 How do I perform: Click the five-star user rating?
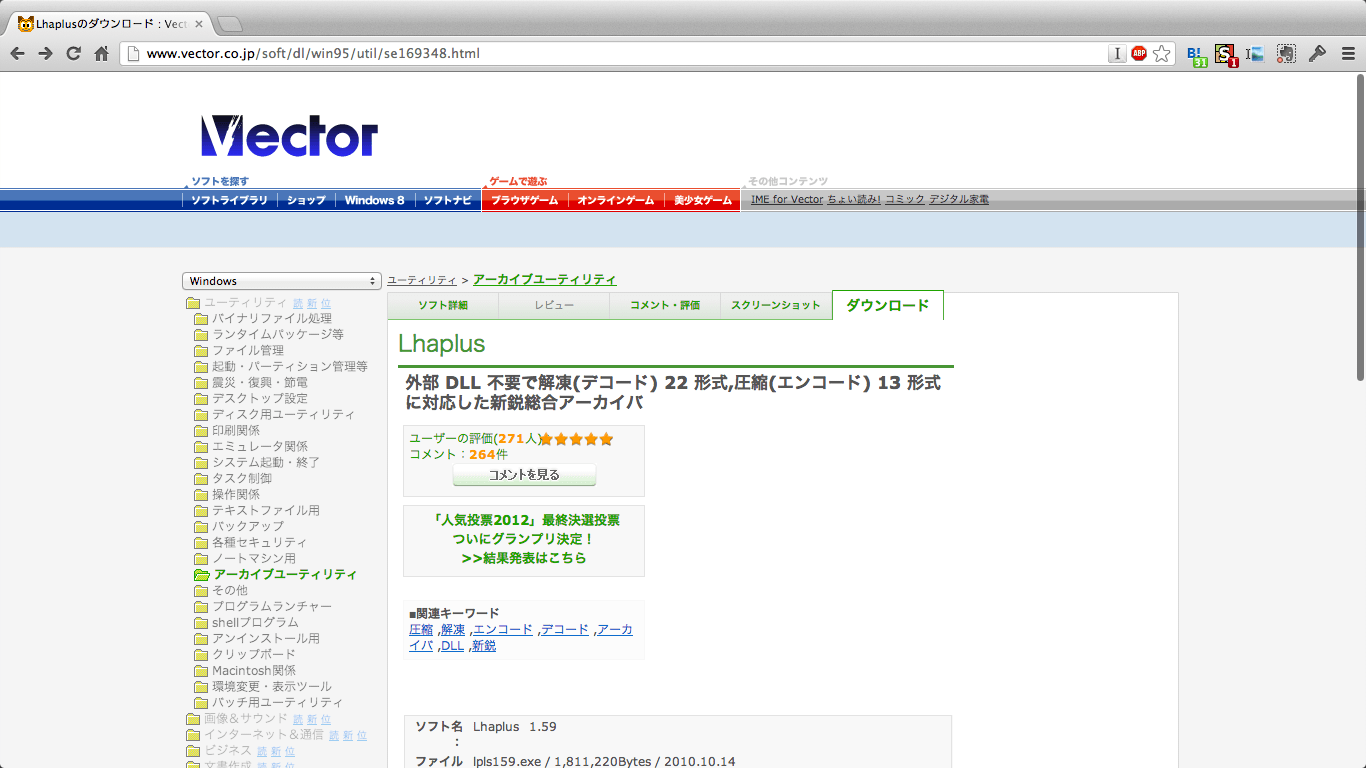(577, 439)
